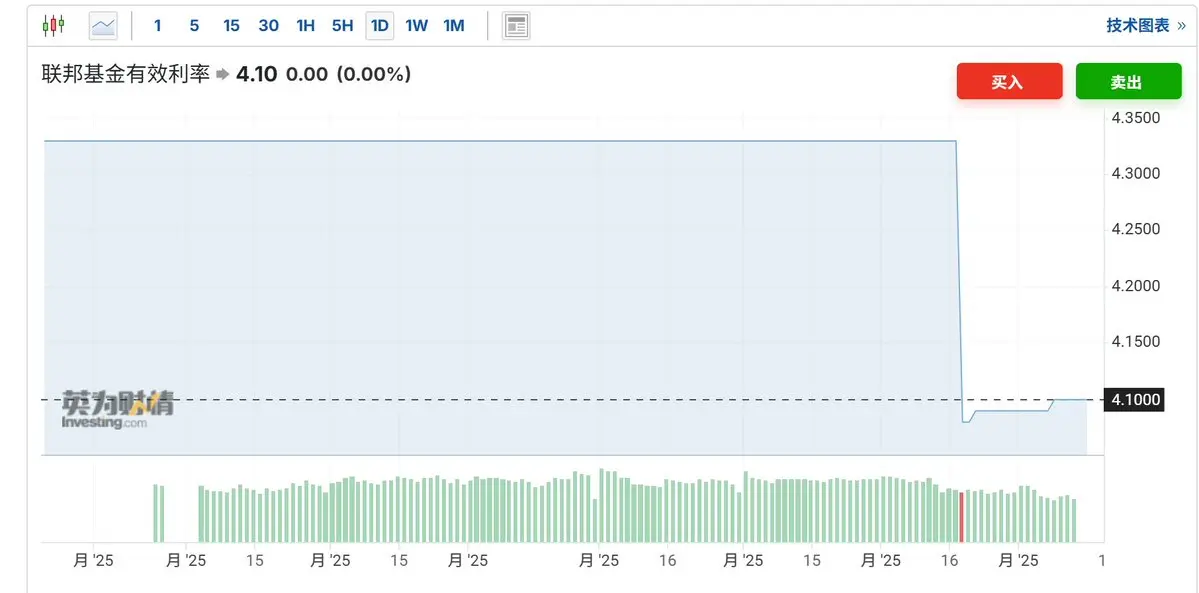Screen dimensions: 1199x593
Task: Click the 4.2500 axis value
Action: click(1136, 230)
